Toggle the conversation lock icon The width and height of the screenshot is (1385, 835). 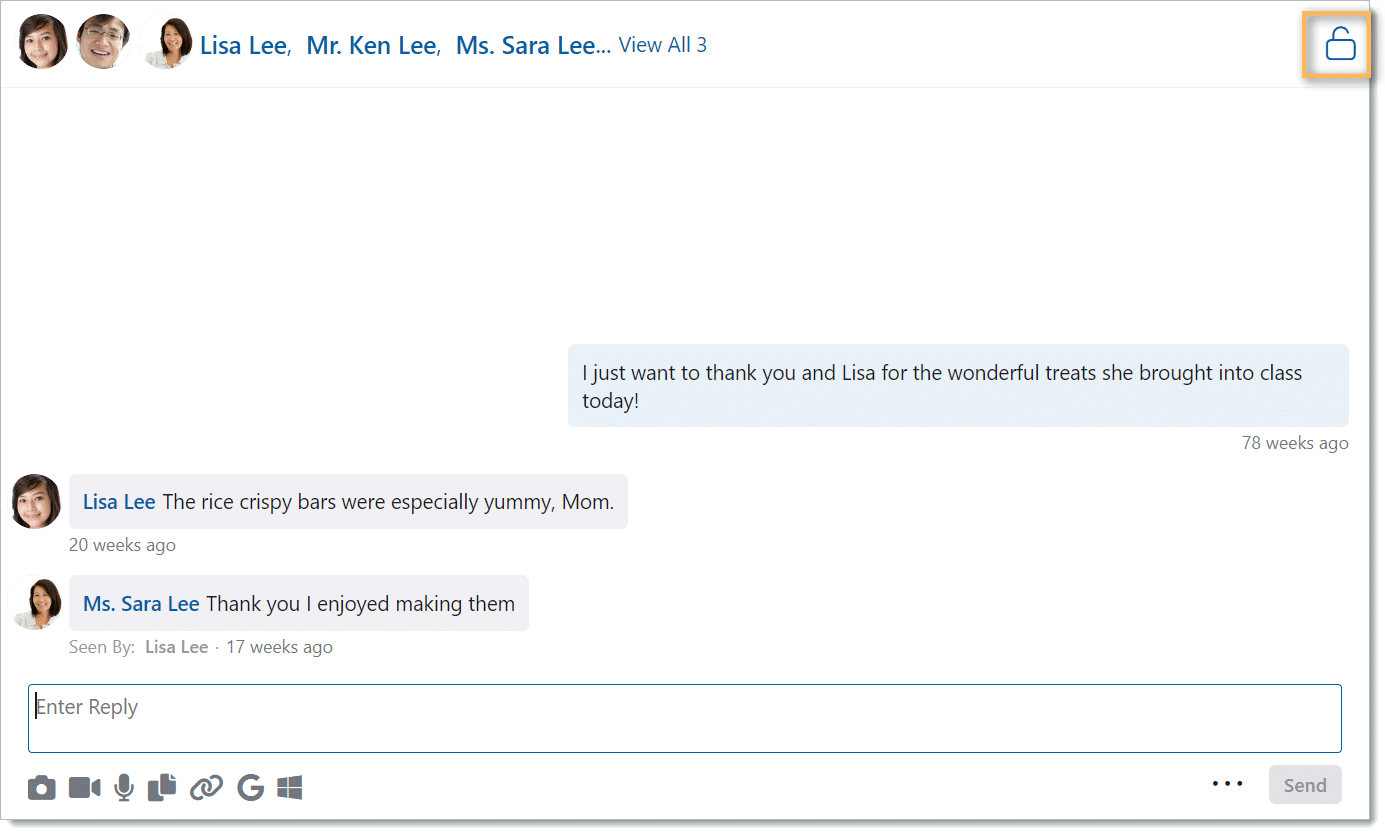click(x=1339, y=45)
